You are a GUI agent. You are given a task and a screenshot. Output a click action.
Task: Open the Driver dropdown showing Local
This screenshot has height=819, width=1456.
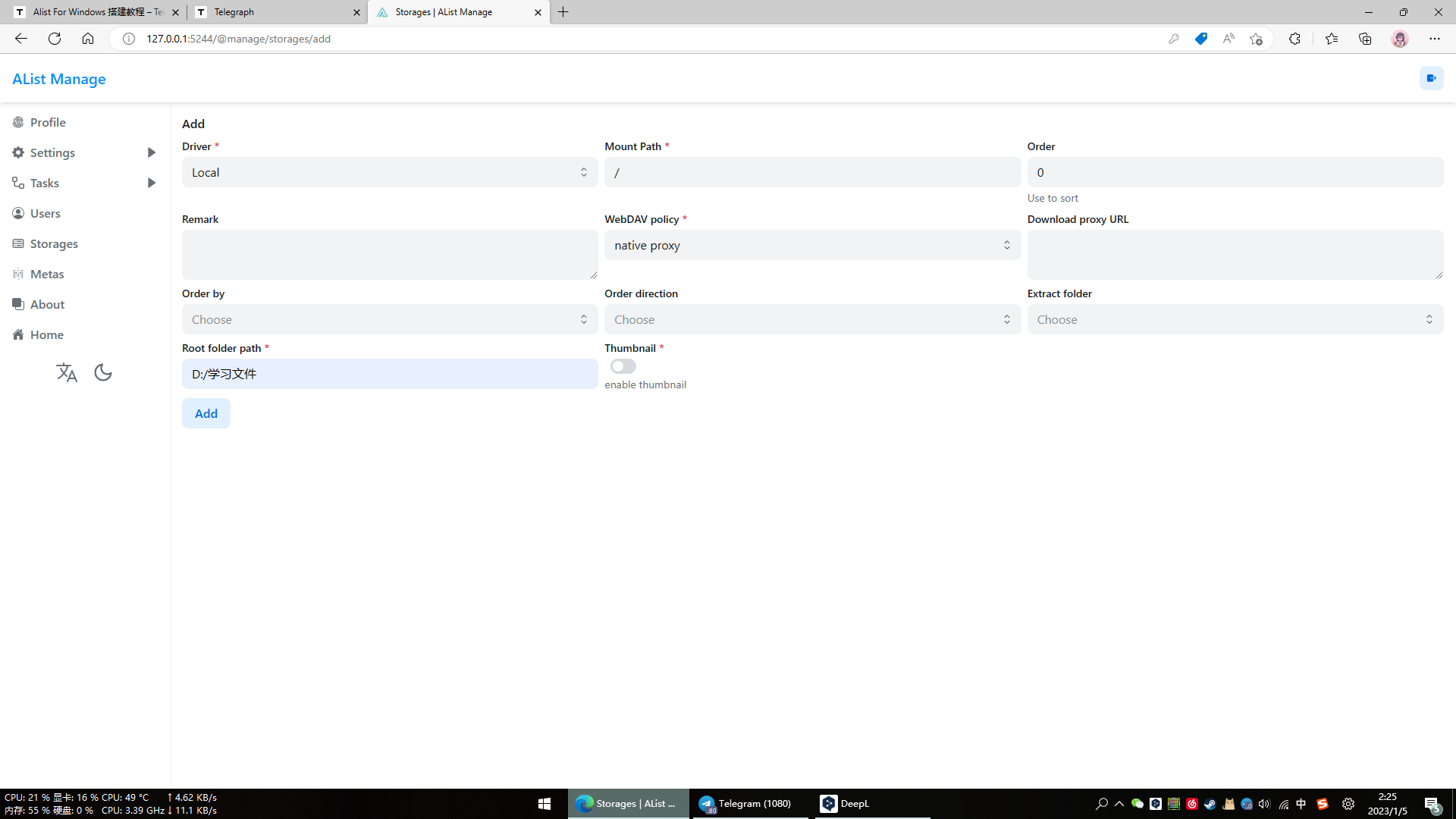(x=389, y=172)
